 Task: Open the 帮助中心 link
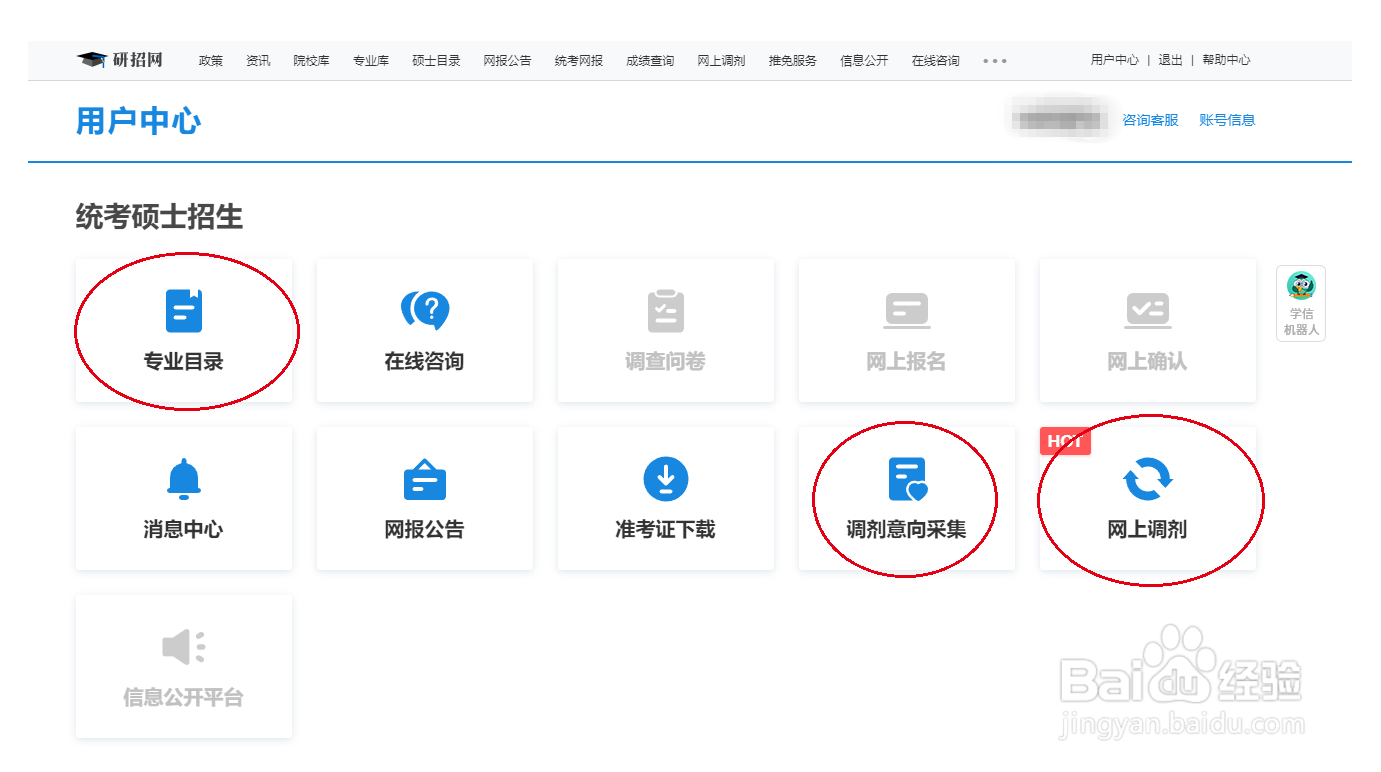[1226, 60]
